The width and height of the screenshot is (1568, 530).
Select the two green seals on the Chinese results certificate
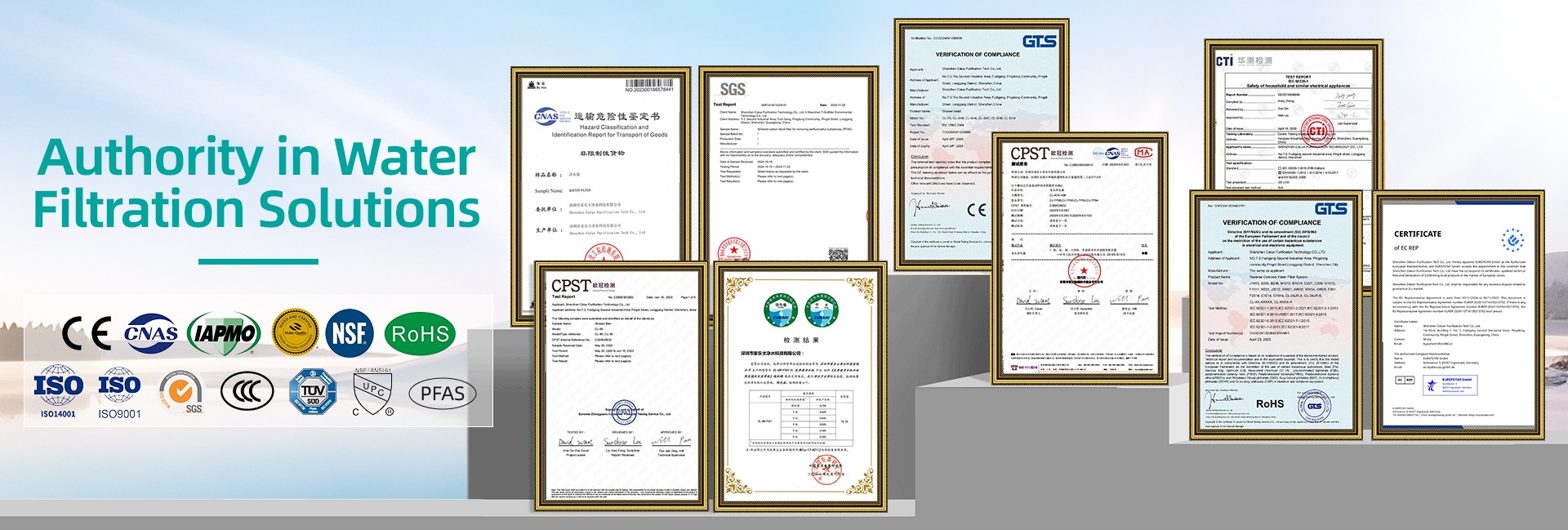tap(801, 311)
